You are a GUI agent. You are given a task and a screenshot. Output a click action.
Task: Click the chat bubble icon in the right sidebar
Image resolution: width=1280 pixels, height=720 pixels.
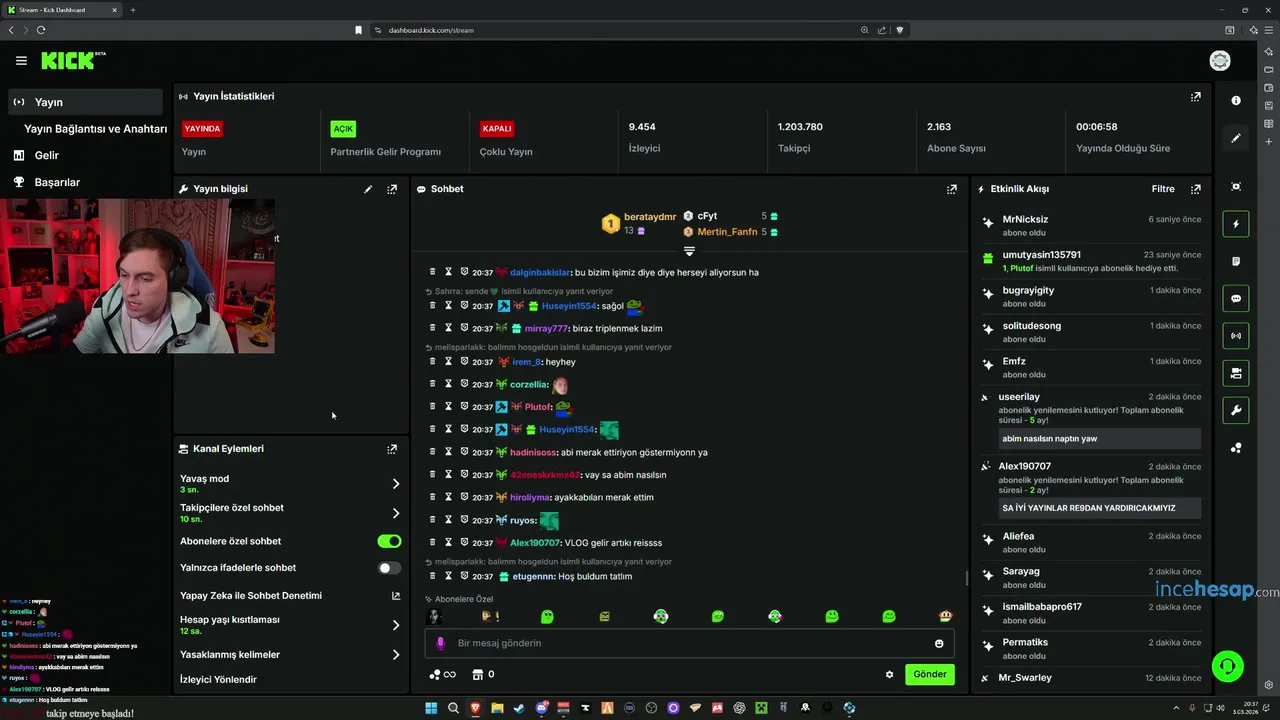[x=1236, y=298]
